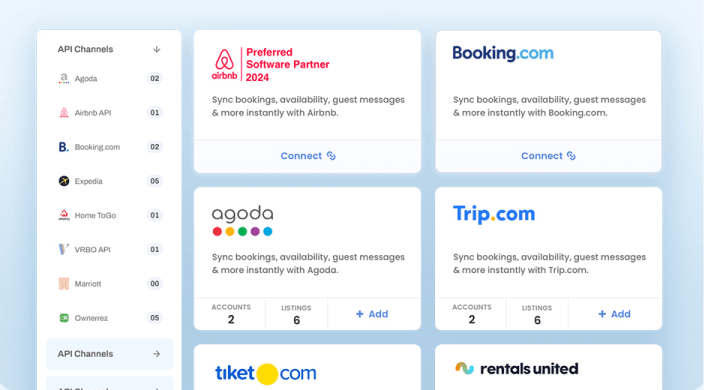Click the Ownerrez green icon
This screenshot has width=704, height=390.
[64, 318]
